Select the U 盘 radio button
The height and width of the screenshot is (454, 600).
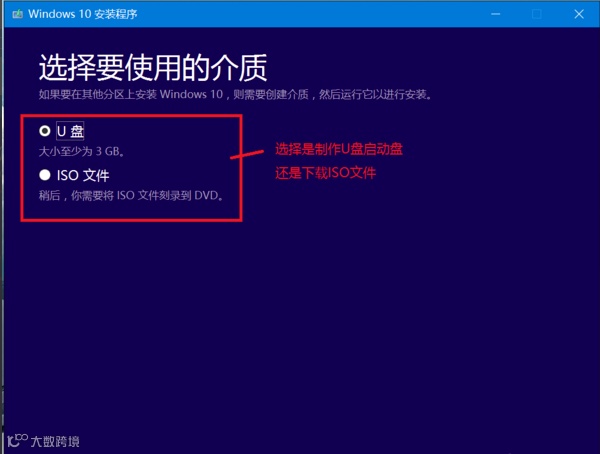pyautogui.click(x=45, y=131)
